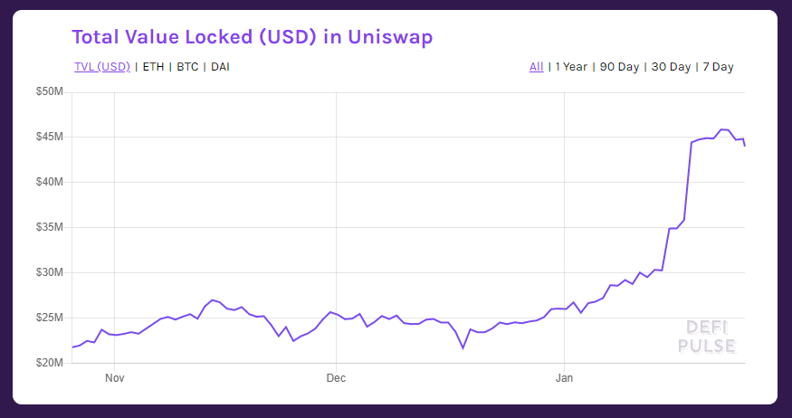
Task: Click the DEFI PULSE watermark logo
Action: (x=707, y=337)
